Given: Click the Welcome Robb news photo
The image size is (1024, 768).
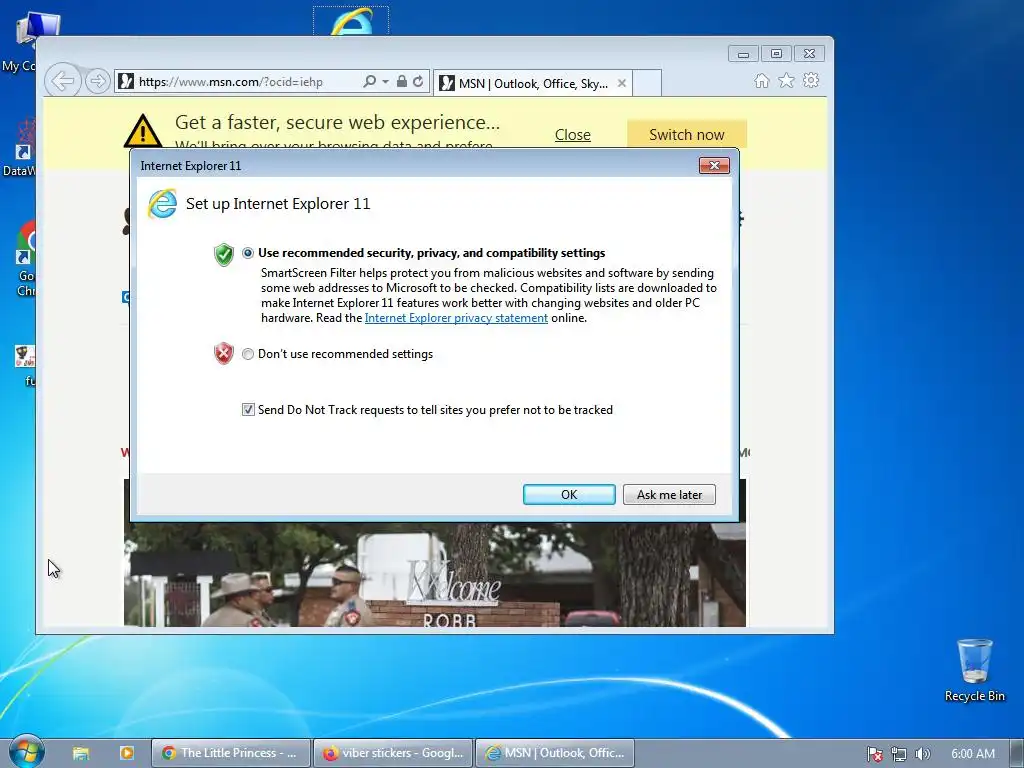Looking at the screenshot, I should (435, 574).
